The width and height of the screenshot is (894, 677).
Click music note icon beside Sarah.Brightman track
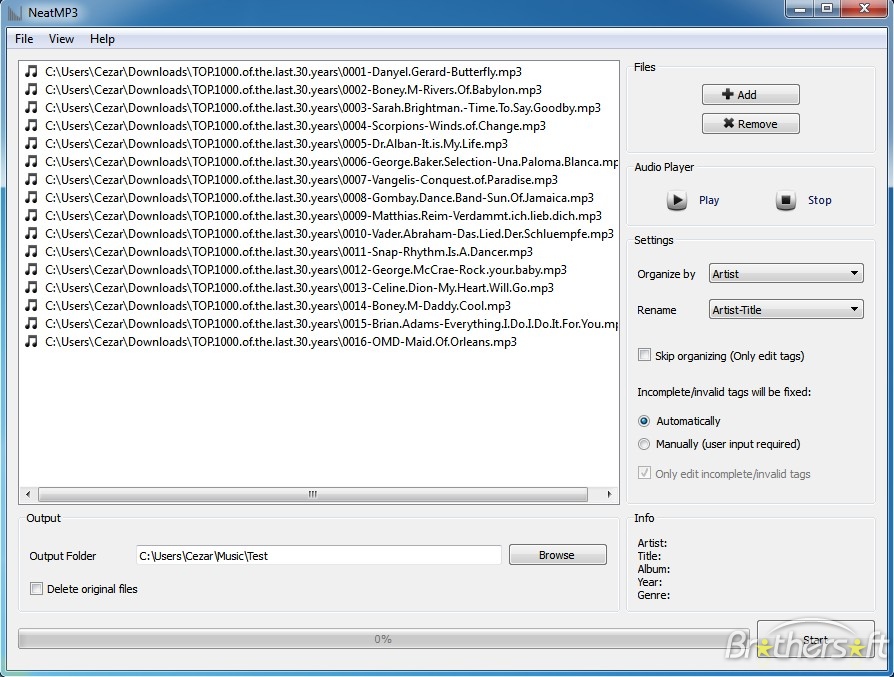pyautogui.click(x=31, y=107)
